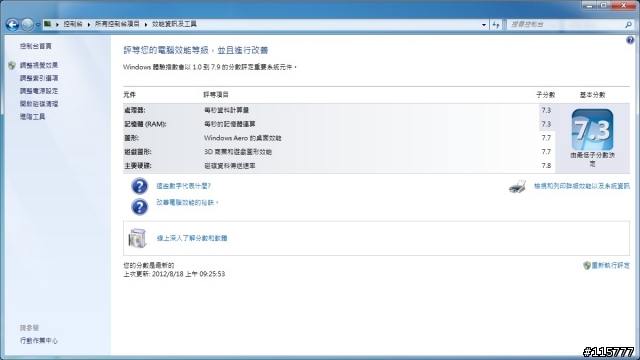The image size is (640, 360).
Task: Open 檢視和列印詳細效能以及系統資訊 link
Action: (582, 186)
